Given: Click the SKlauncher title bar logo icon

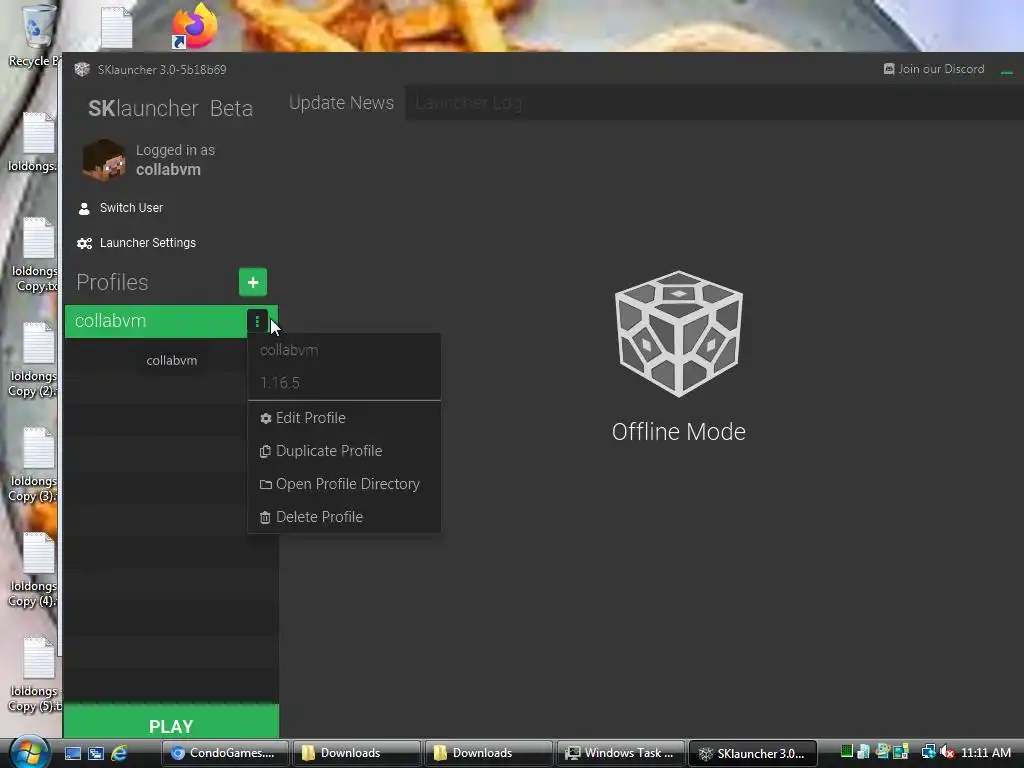Looking at the screenshot, I should 82,69.
